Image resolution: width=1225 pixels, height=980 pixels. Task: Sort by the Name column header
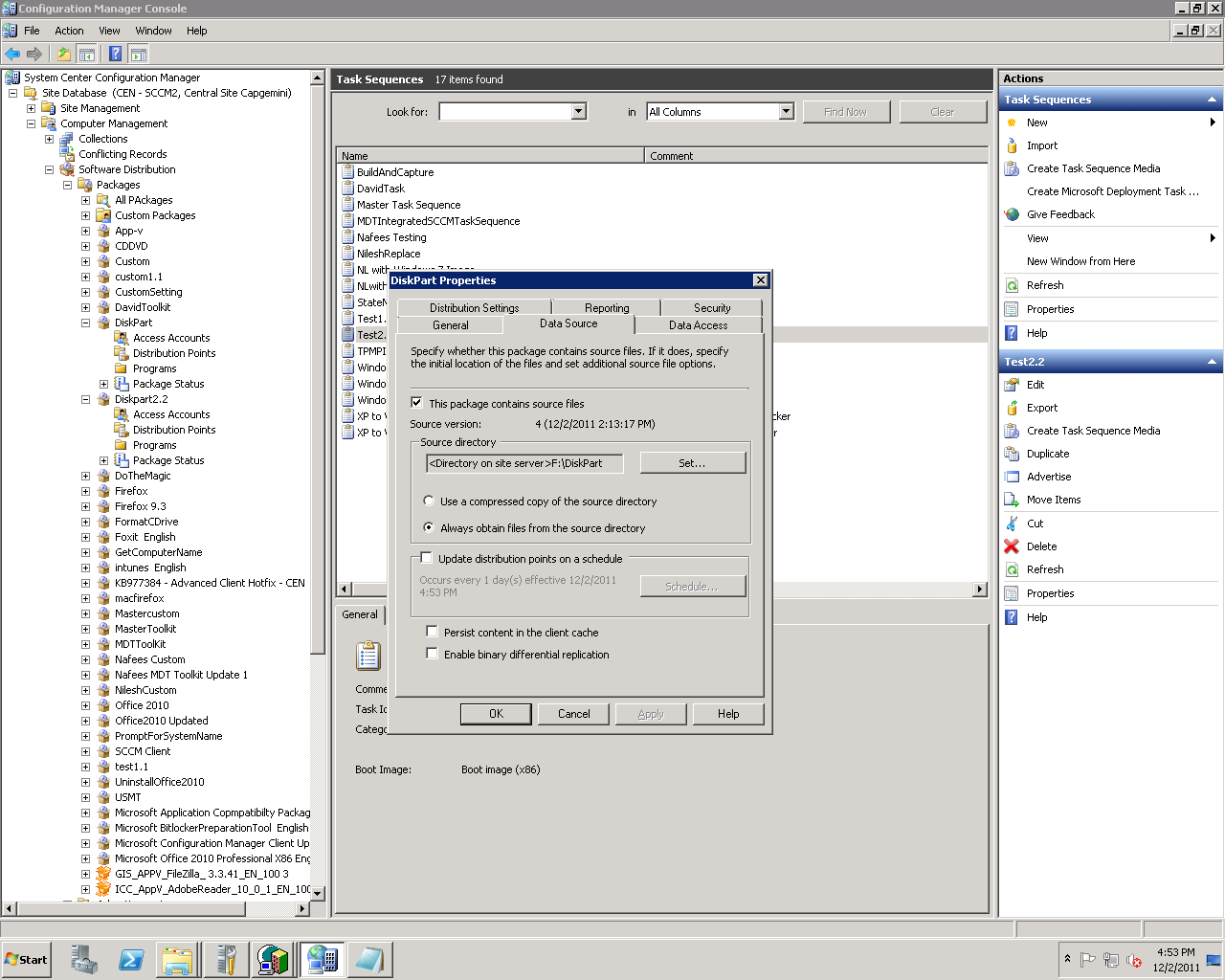(491, 155)
